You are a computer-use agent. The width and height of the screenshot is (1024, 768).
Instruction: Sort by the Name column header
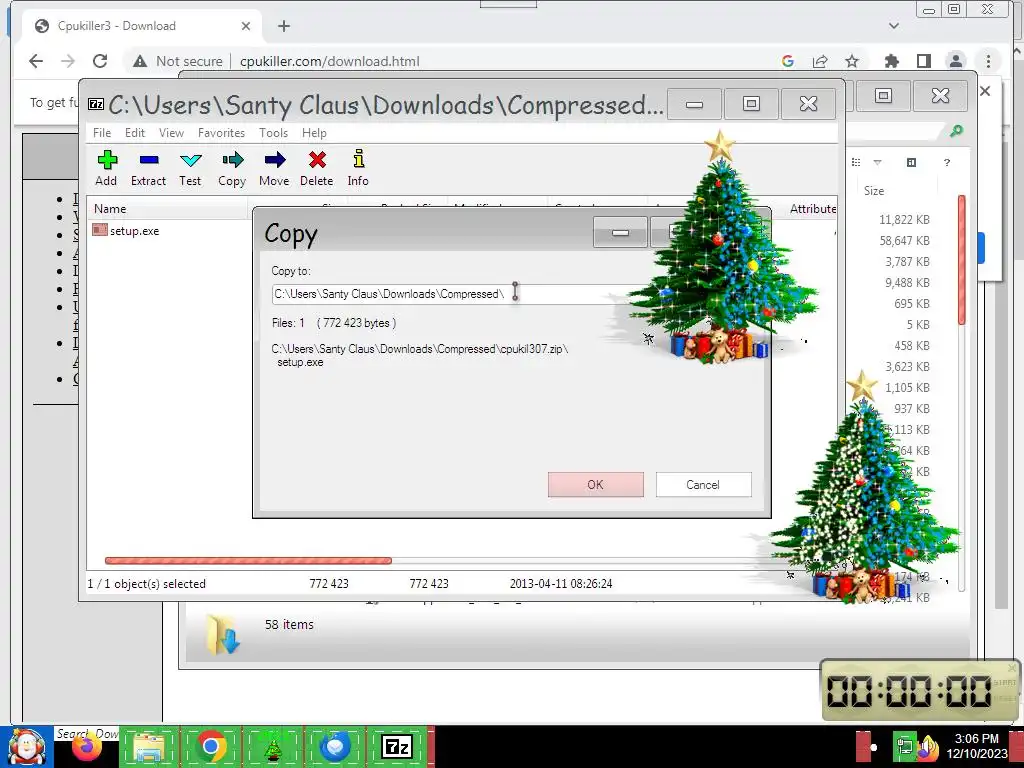coord(168,209)
